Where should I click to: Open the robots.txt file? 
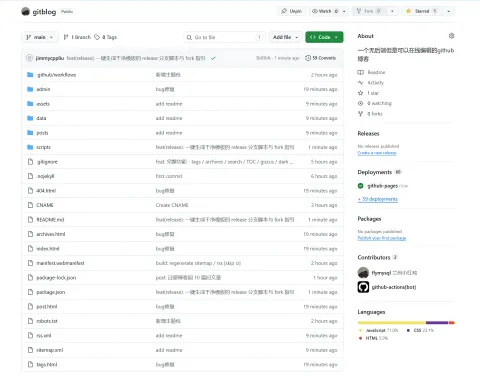(47, 321)
